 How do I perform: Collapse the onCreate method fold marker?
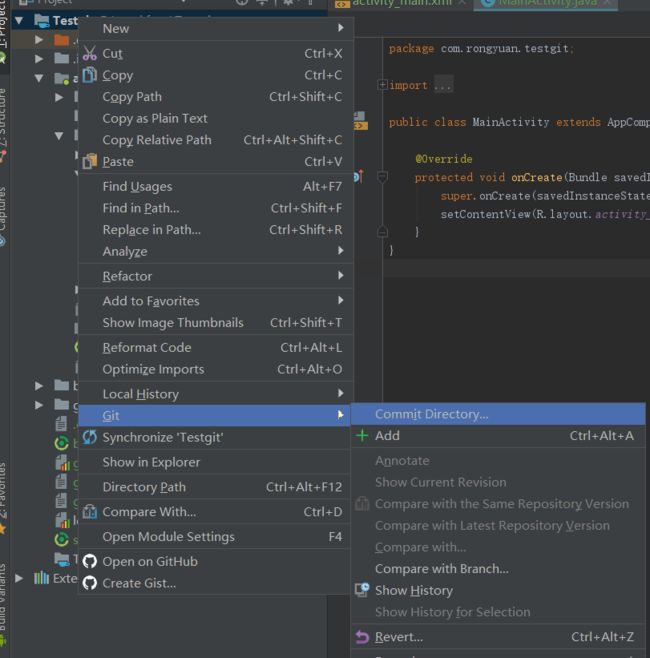click(382, 177)
